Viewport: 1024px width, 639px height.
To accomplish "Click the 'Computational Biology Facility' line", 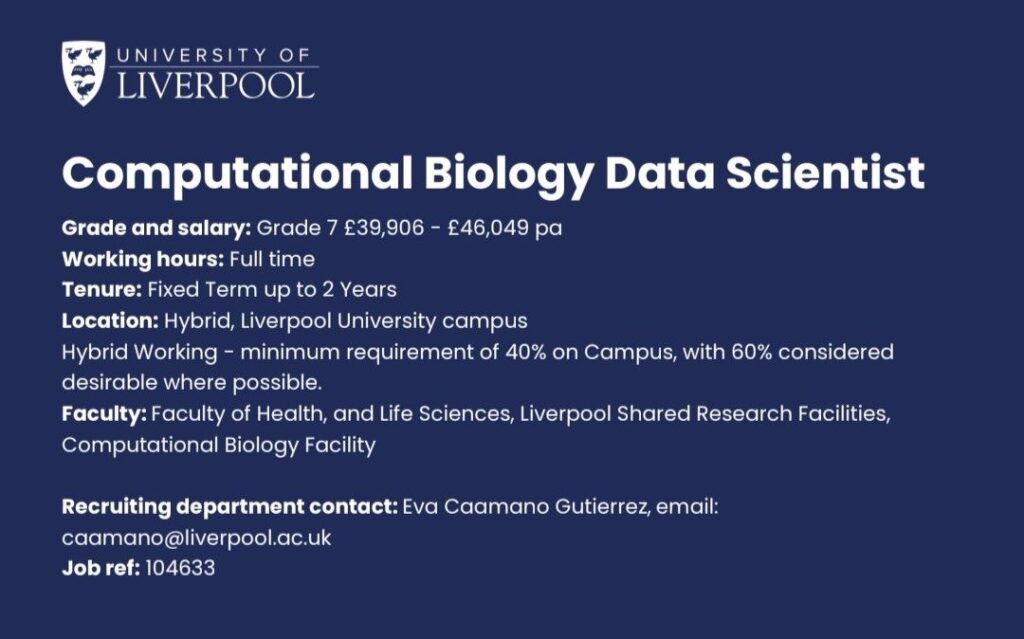I will coord(218,445).
